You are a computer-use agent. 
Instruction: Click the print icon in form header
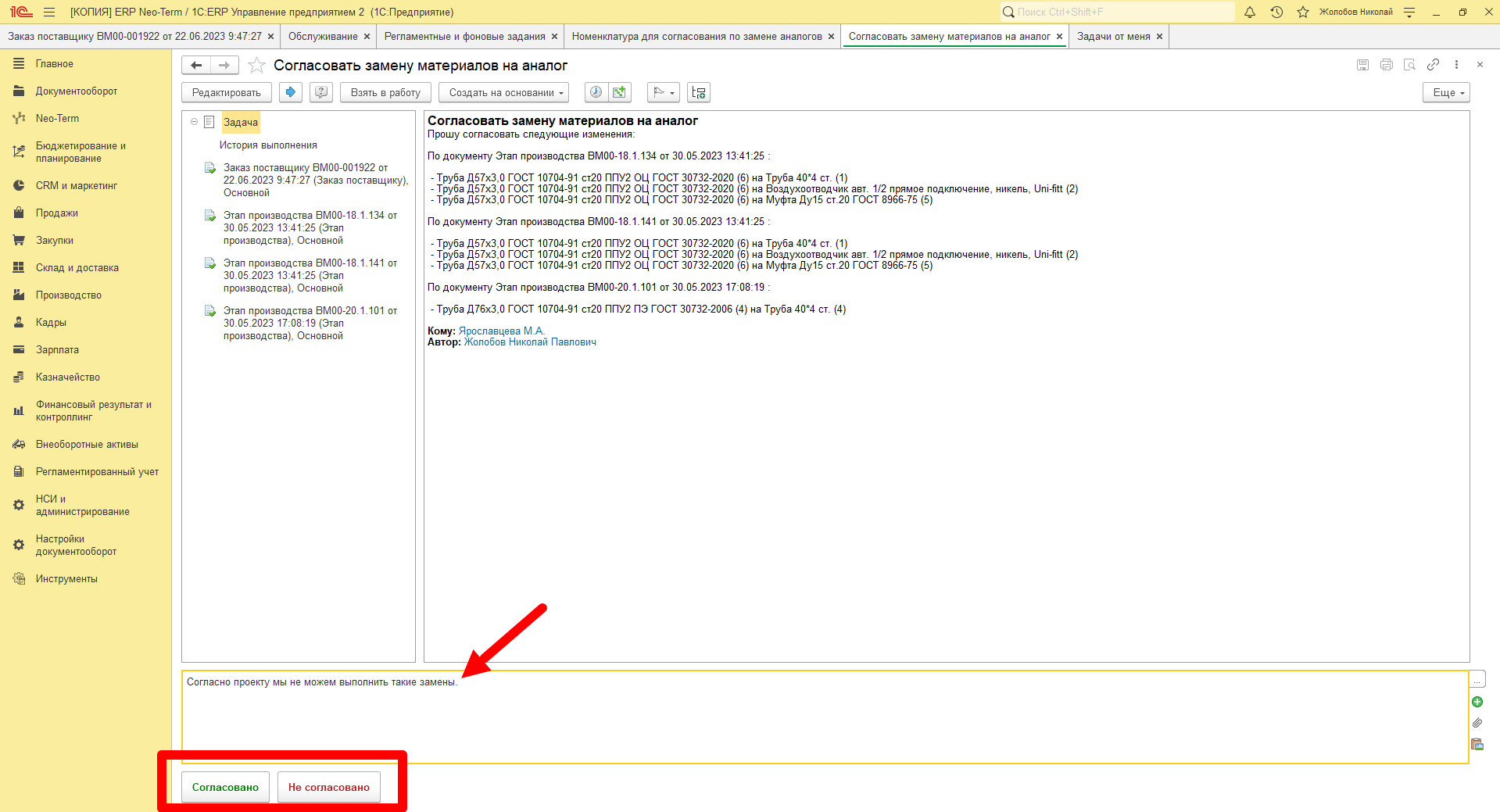pyautogui.click(x=1387, y=65)
